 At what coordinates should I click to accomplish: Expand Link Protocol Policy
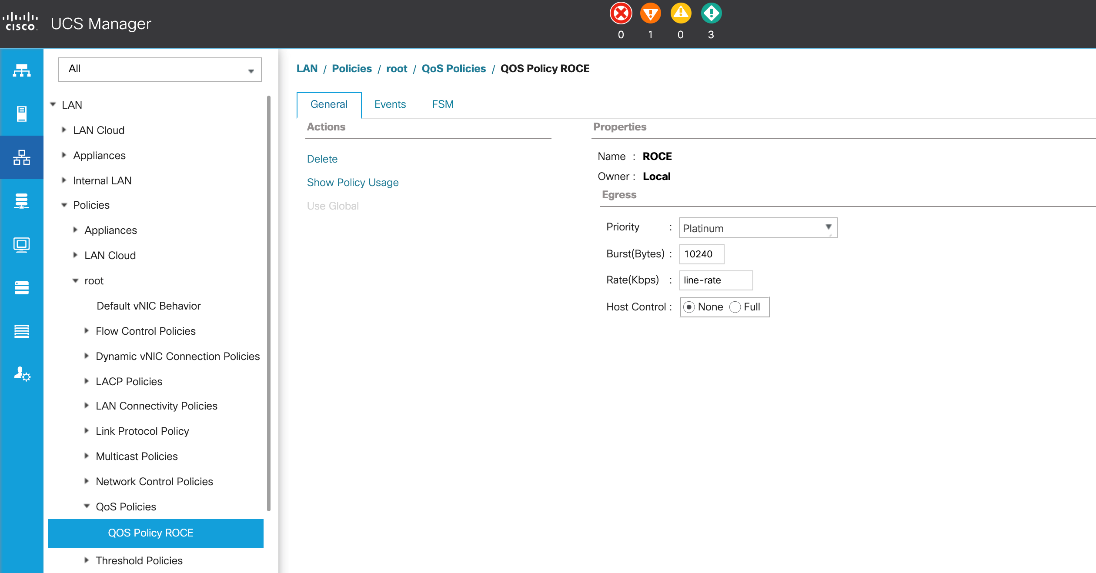pos(87,430)
